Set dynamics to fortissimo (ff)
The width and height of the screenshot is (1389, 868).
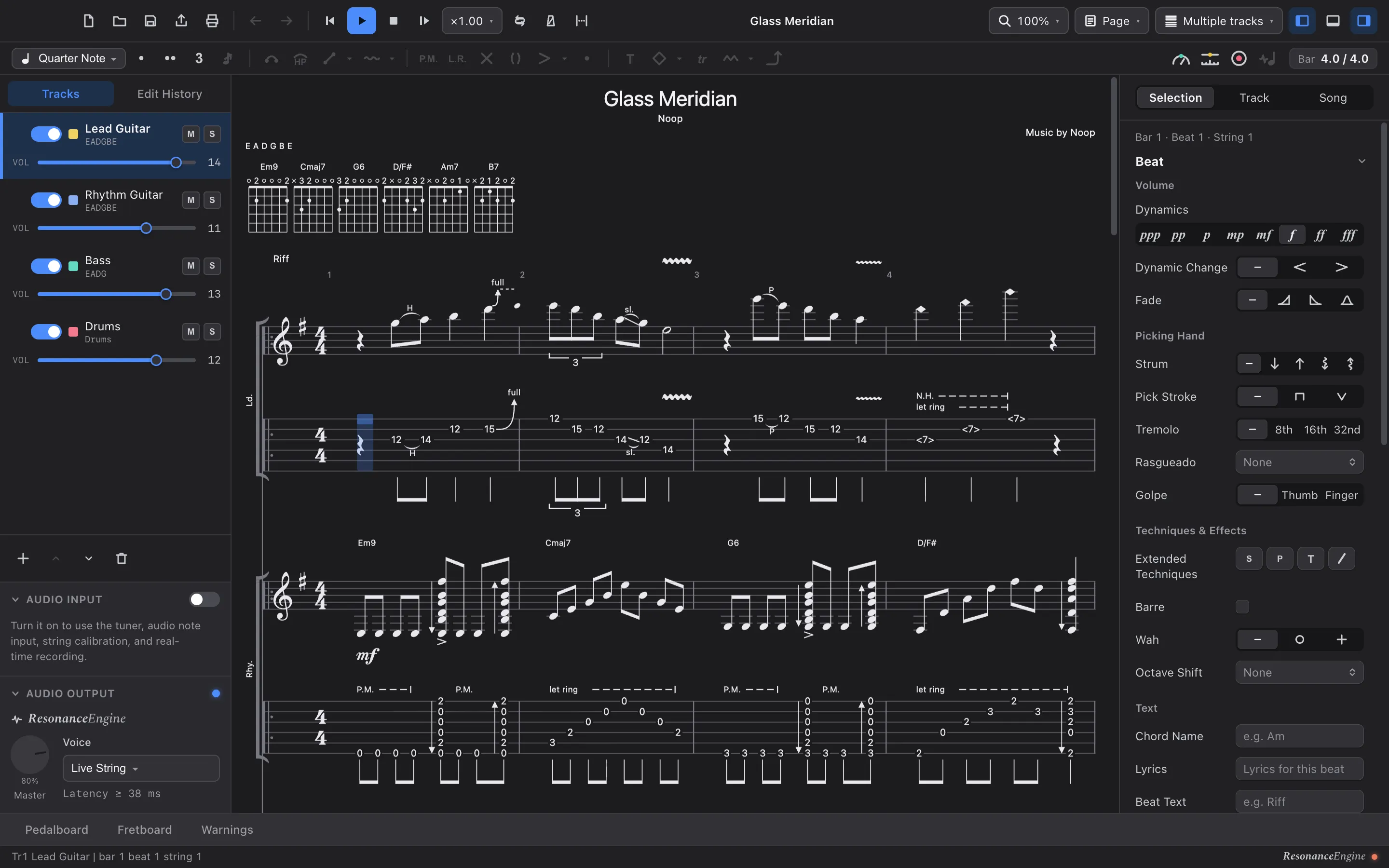pos(1320,235)
